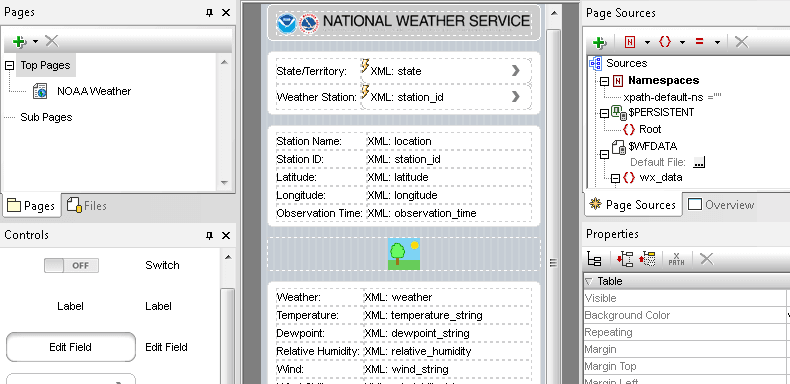Image resolution: width=790 pixels, height=384 pixels.
Task: Click the red curly braces toolbar icon
Action: point(665,42)
